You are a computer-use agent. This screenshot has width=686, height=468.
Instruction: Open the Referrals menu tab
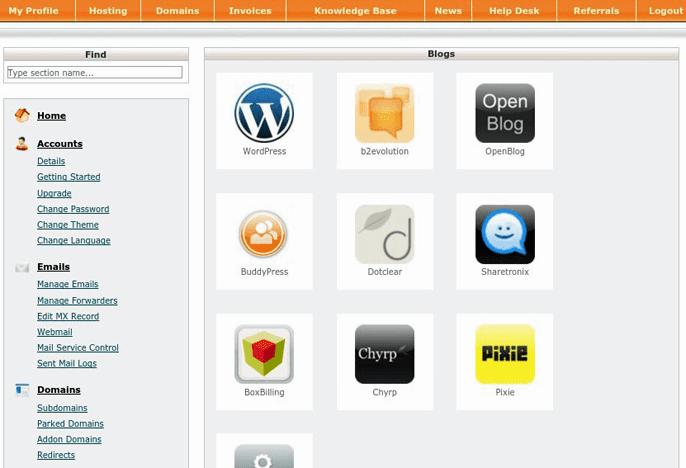(x=596, y=10)
